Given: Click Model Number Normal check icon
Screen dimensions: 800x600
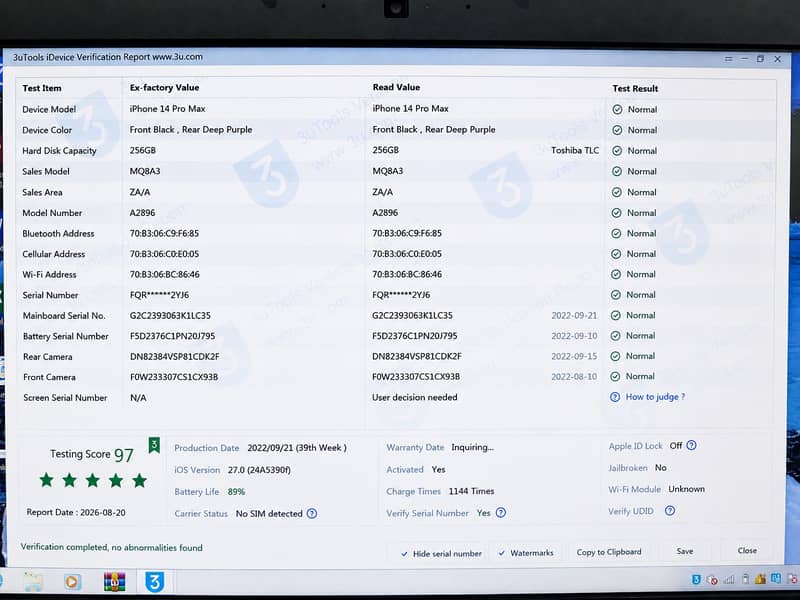Looking at the screenshot, I should click(616, 213).
